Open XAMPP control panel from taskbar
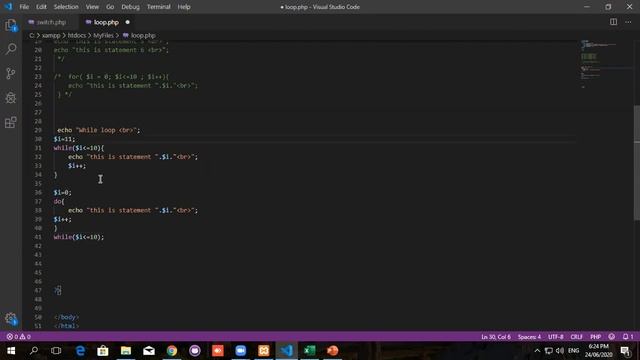 [264, 351]
